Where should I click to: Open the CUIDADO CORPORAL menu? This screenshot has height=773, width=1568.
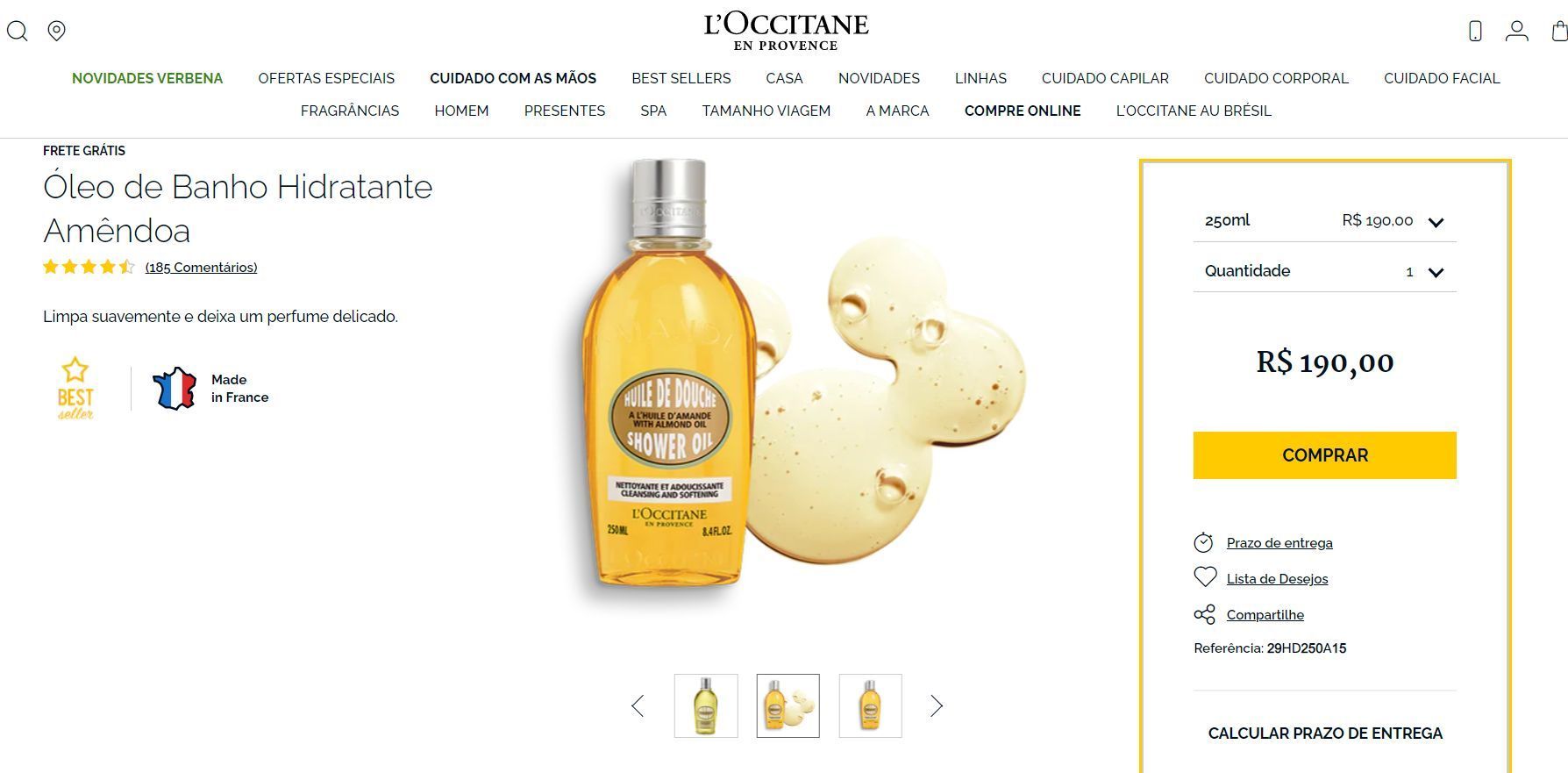click(1276, 78)
